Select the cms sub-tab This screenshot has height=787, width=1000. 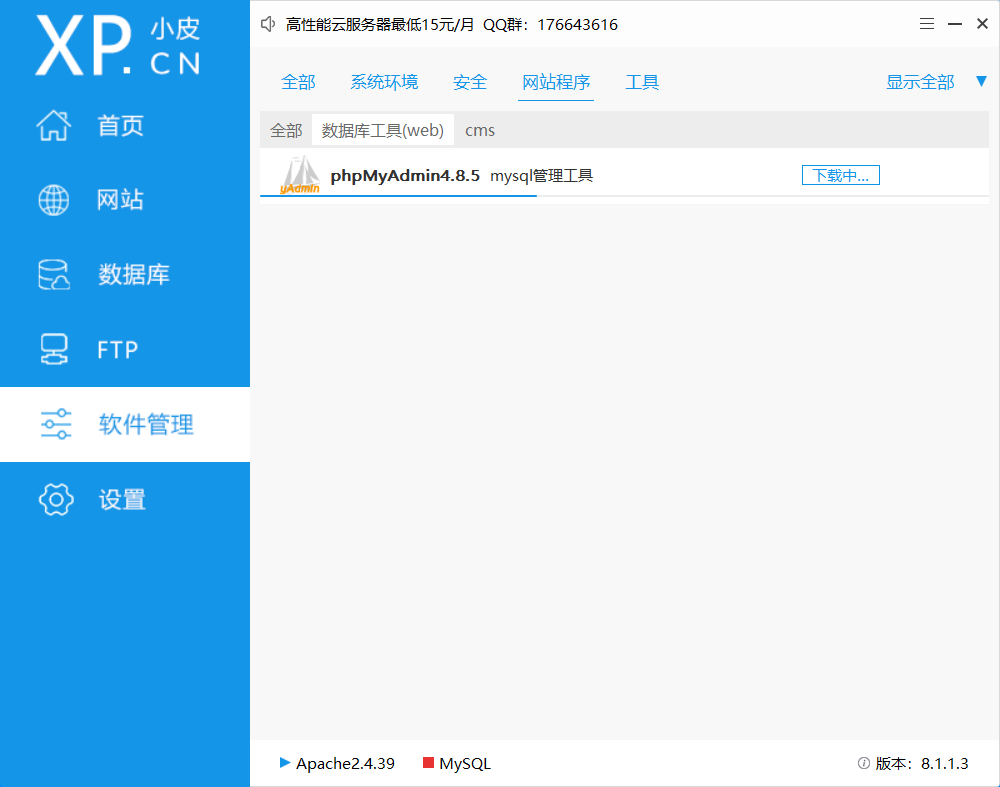[x=480, y=130]
